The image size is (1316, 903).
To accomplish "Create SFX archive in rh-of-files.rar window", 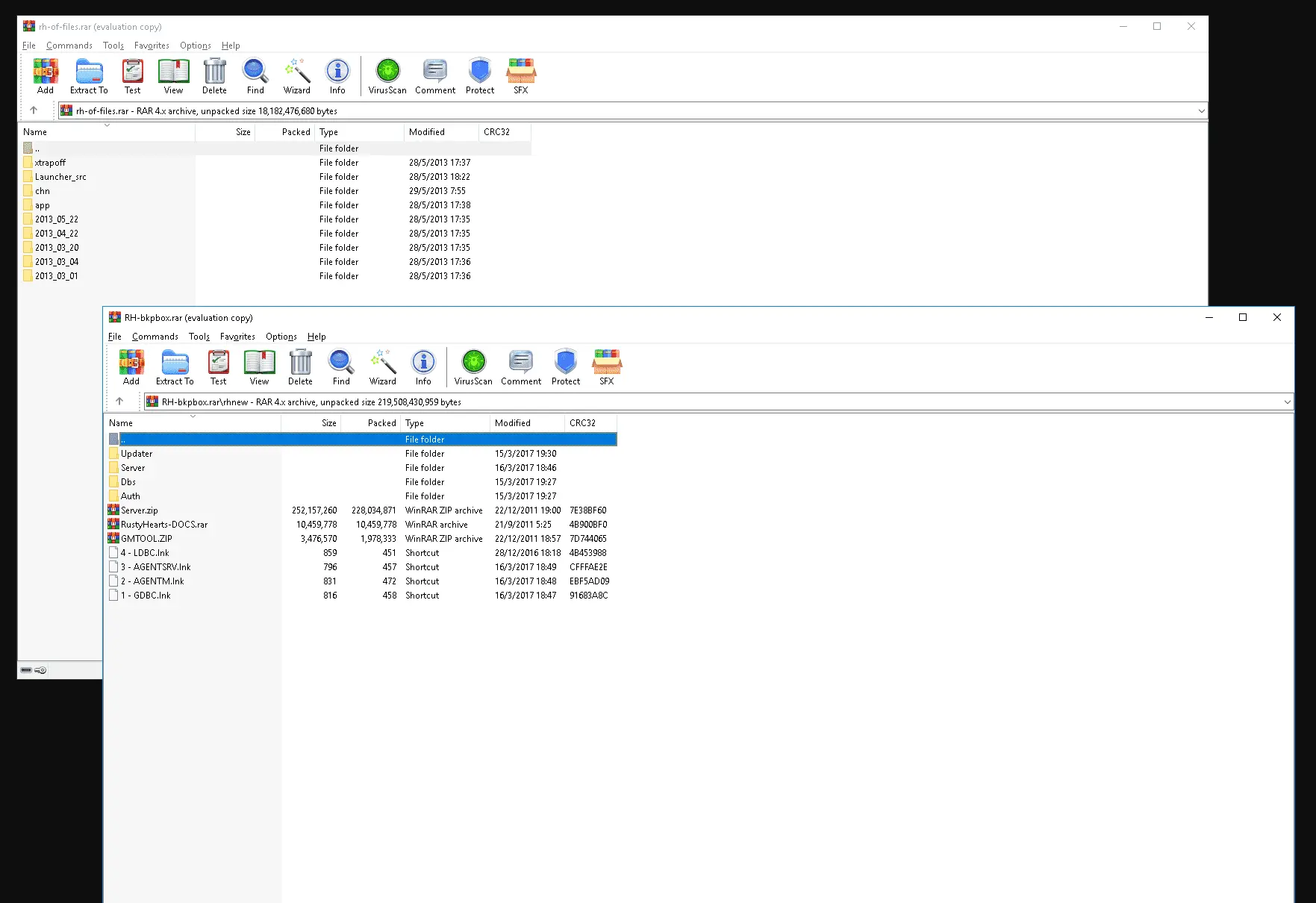I will (521, 76).
